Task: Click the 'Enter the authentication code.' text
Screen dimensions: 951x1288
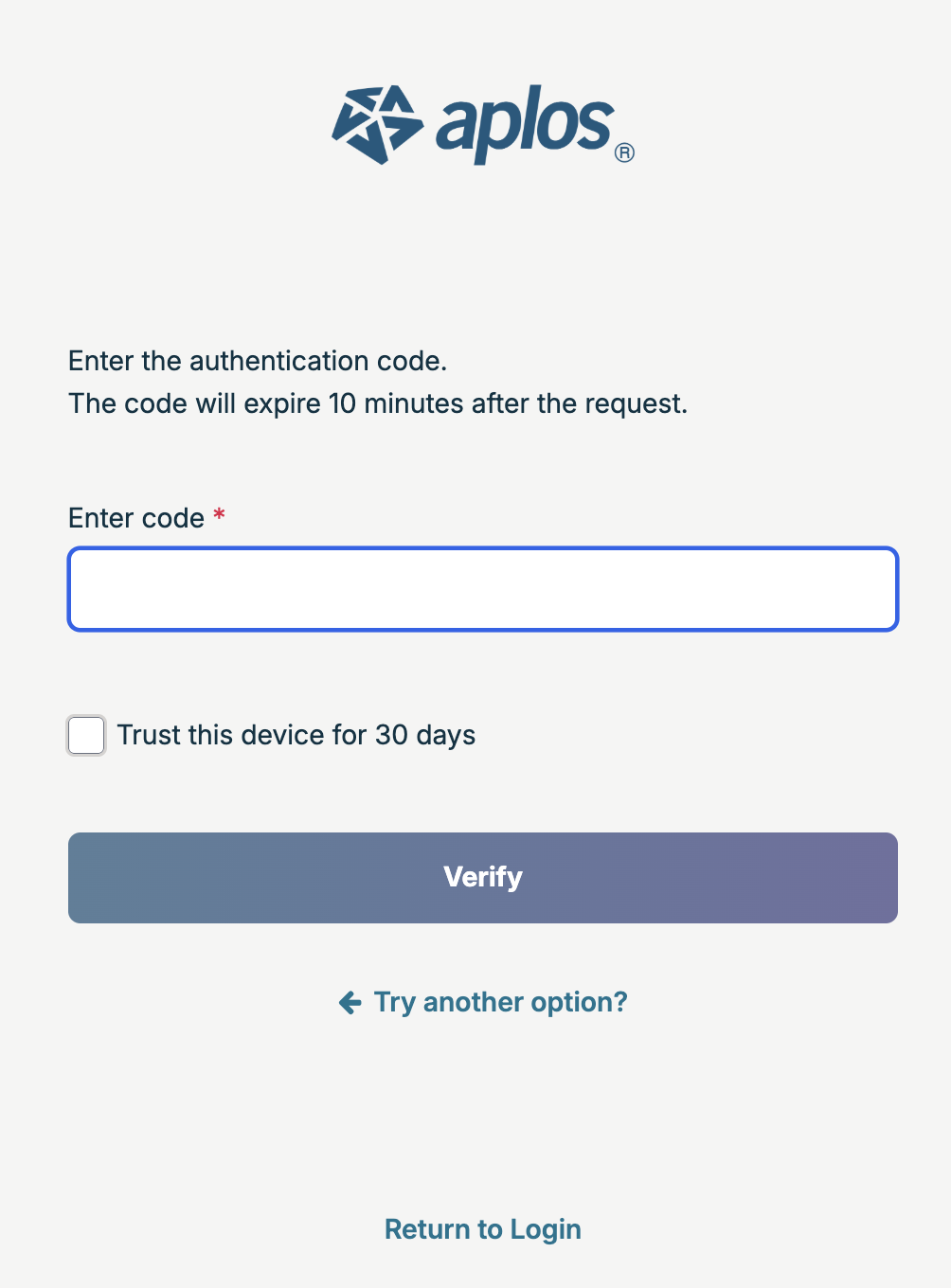Action: 258,361
